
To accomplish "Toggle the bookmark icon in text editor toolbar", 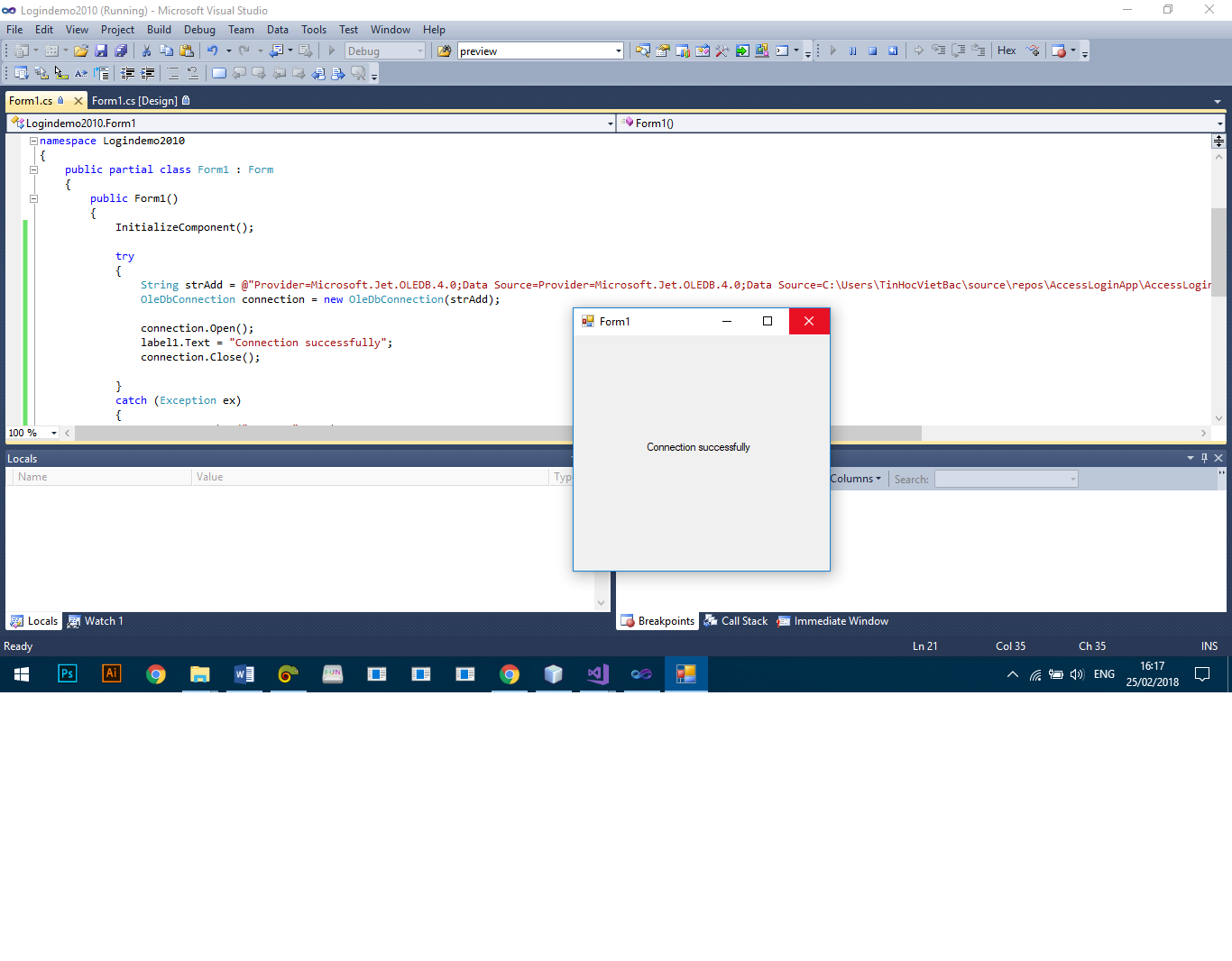I will (x=218, y=74).
